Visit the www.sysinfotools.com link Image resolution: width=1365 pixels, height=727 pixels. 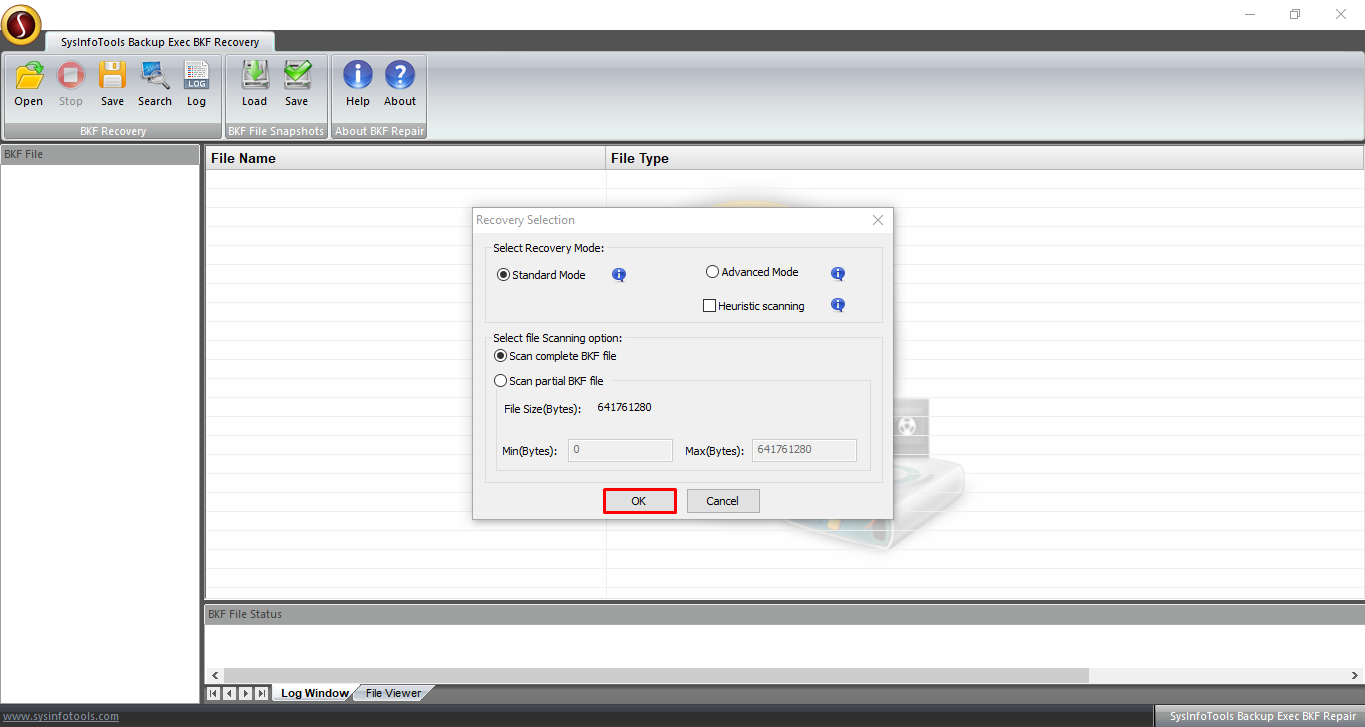click(61, 716)
